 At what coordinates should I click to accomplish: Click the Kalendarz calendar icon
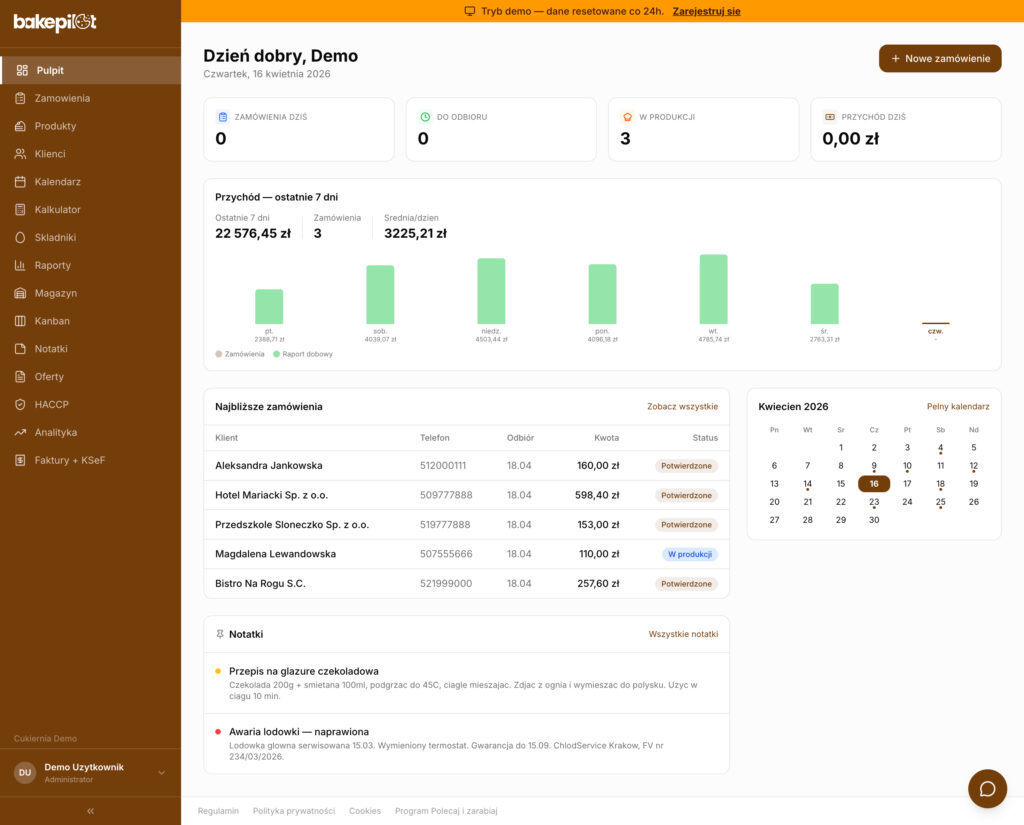click(20, 182)
